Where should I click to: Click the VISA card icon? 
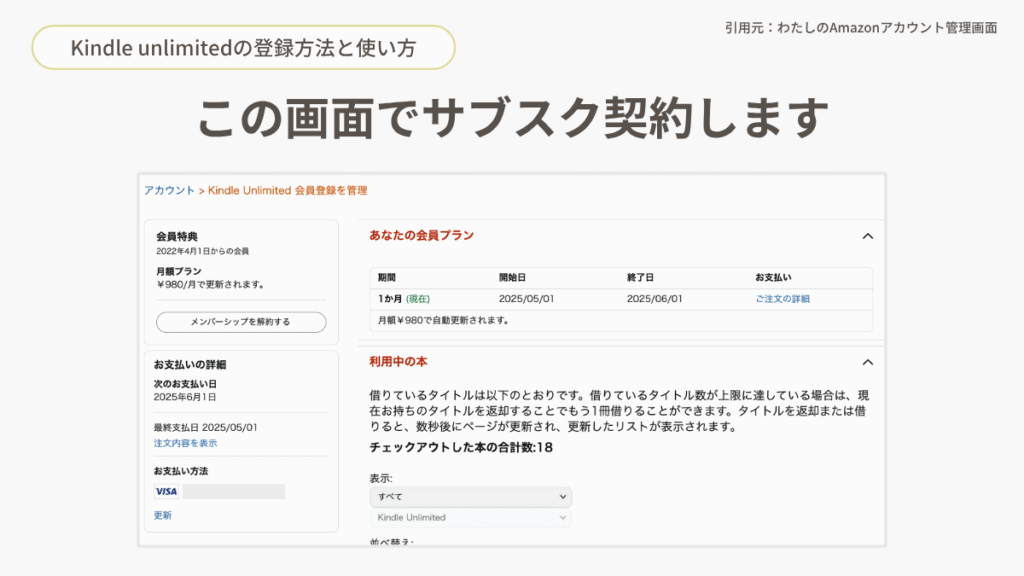[166, 491]
